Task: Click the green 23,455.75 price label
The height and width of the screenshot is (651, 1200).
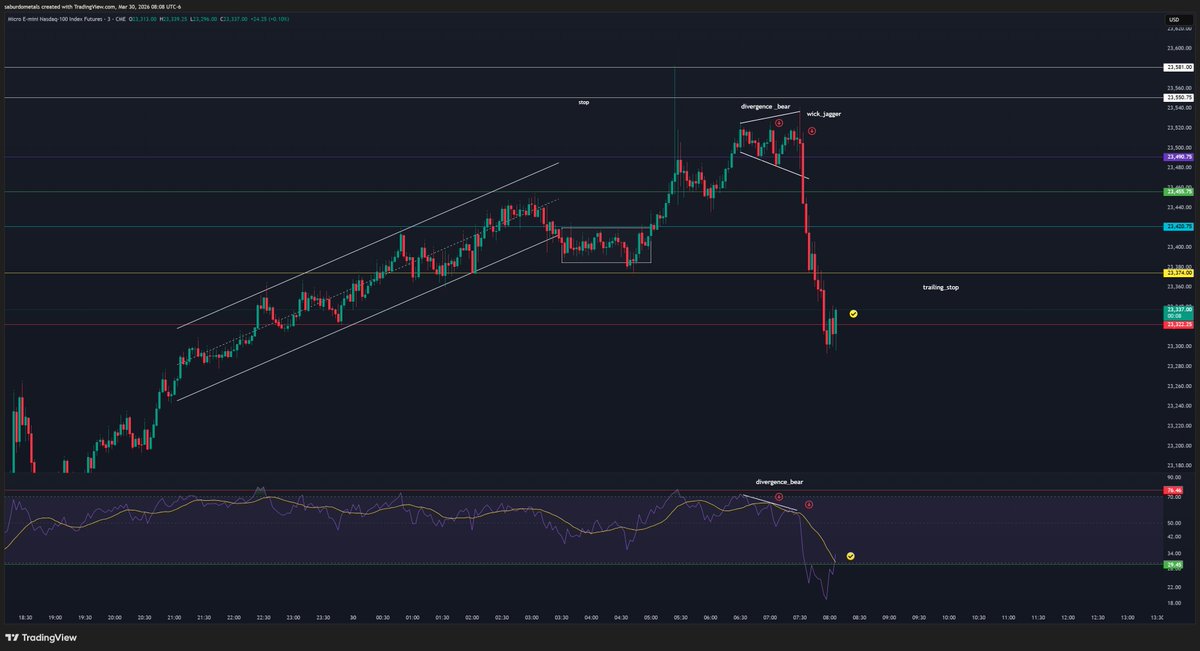Action: click(1179, 191)
